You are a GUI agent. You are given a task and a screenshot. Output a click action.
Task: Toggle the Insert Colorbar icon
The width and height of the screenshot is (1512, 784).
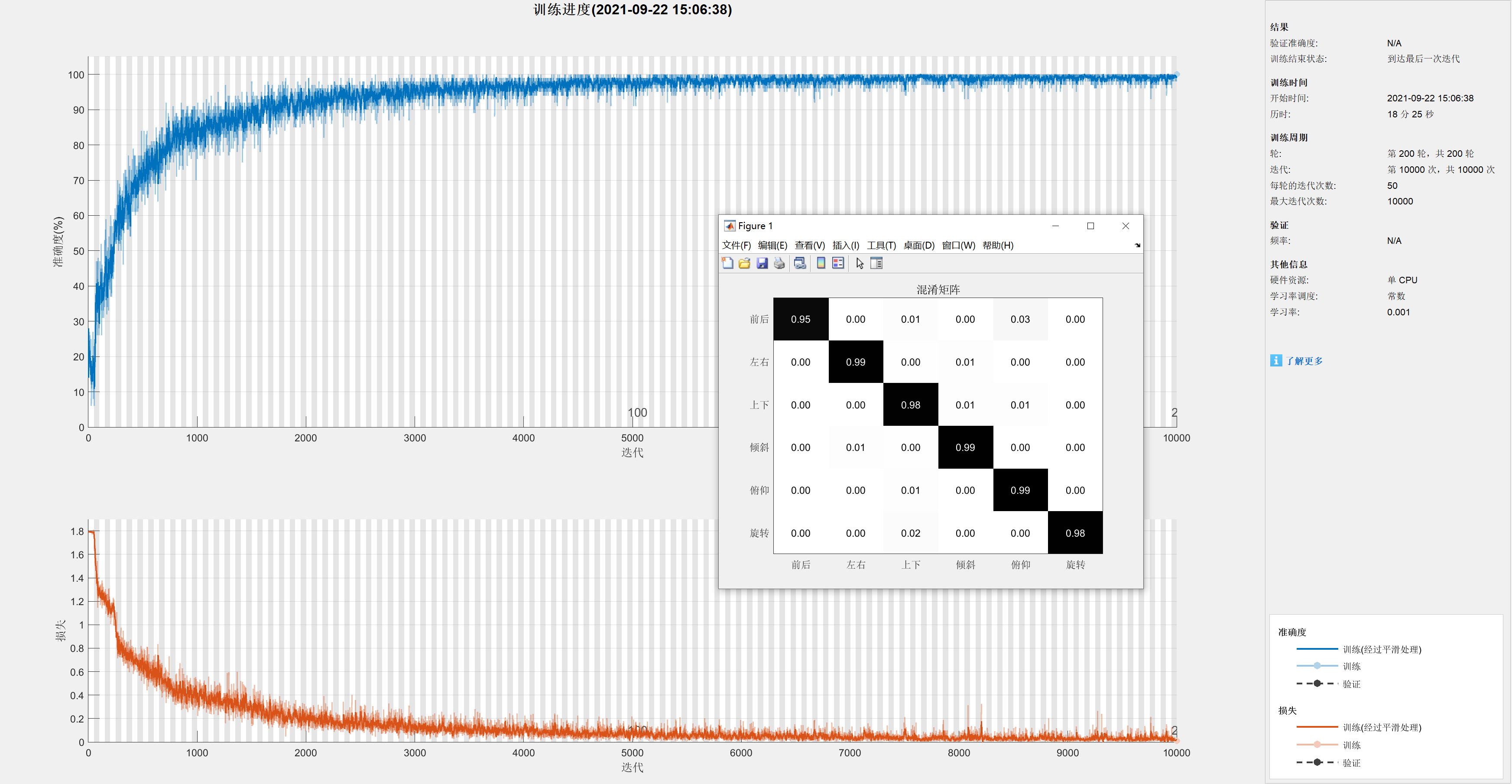tap(821, 263)
